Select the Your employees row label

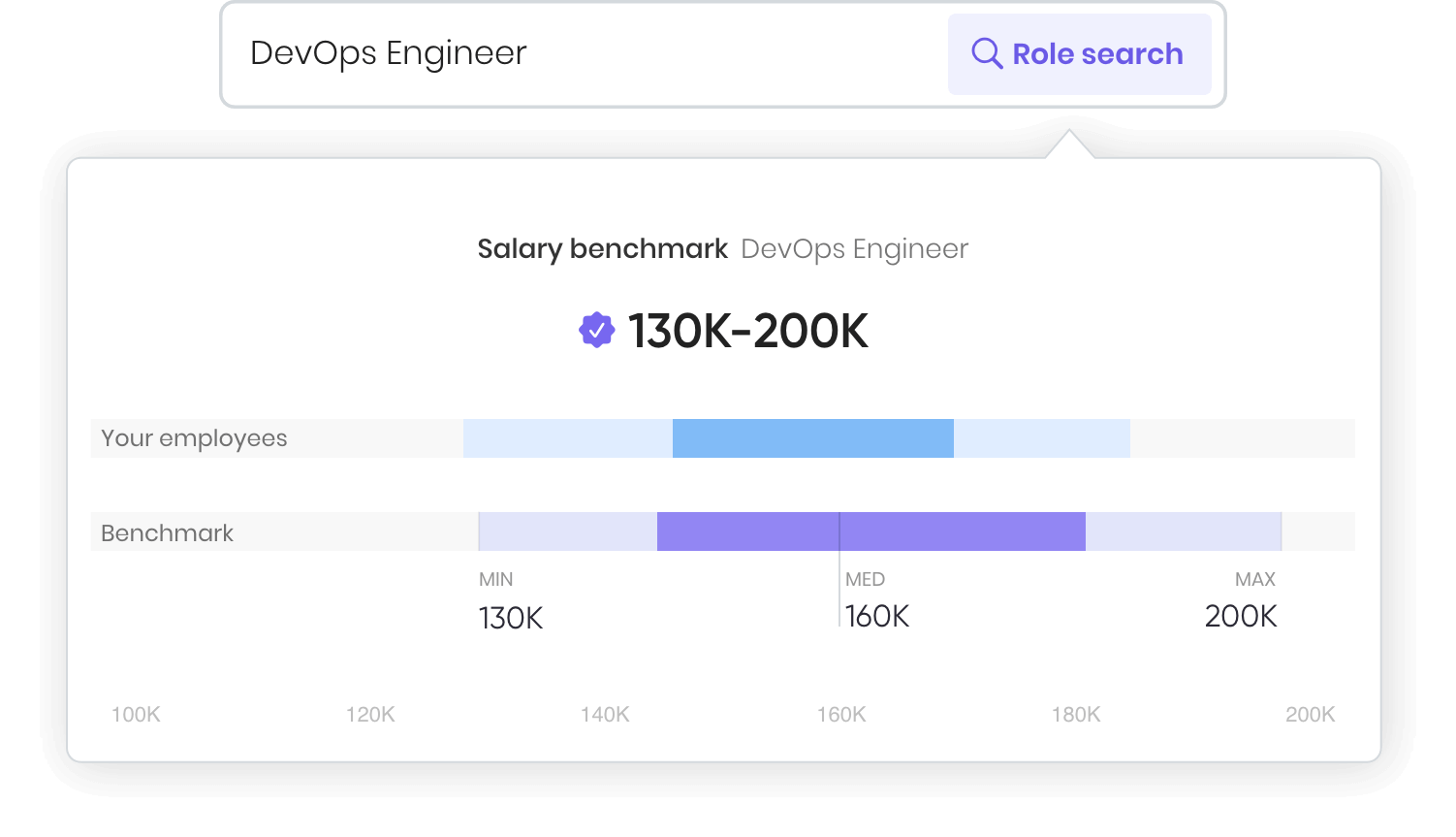(x=194, y=438)
